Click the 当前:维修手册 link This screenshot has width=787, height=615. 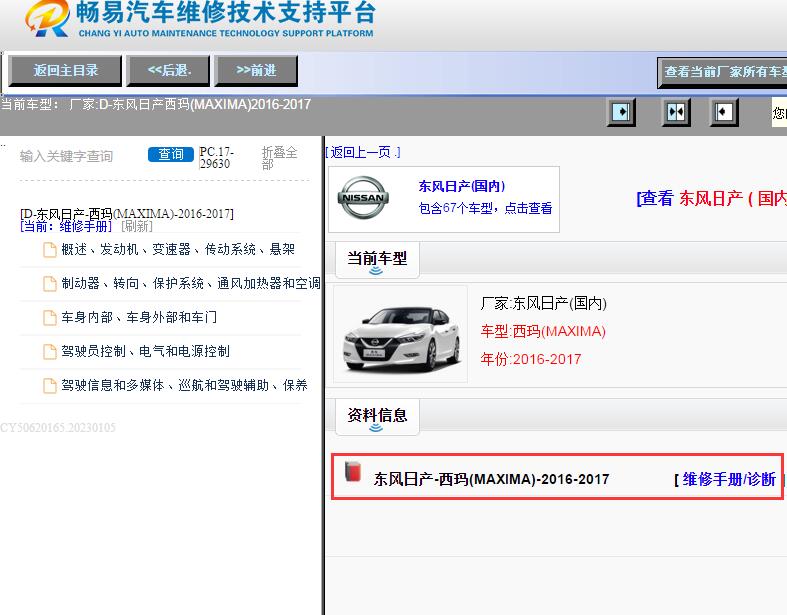tap(66, 226)
